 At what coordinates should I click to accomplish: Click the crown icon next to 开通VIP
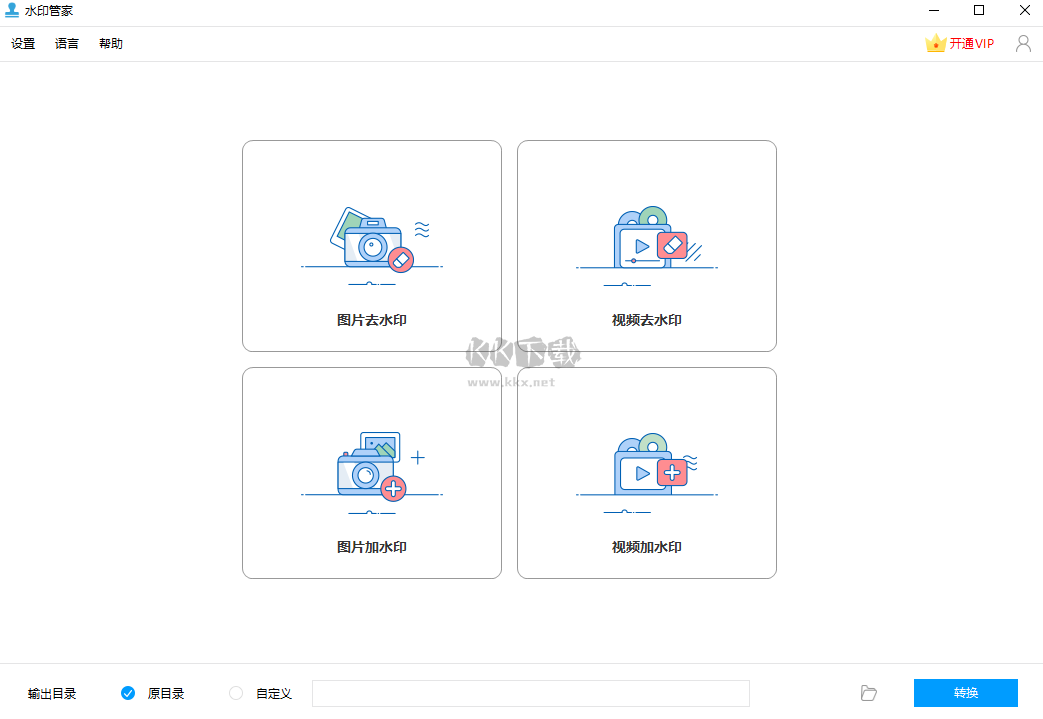935,43
